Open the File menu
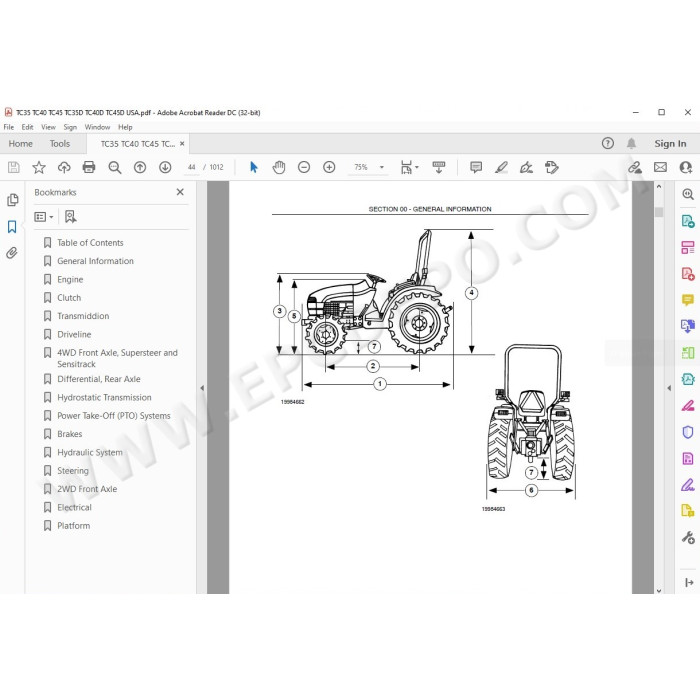This screenshot has height=700, width=700. (8, 127)
